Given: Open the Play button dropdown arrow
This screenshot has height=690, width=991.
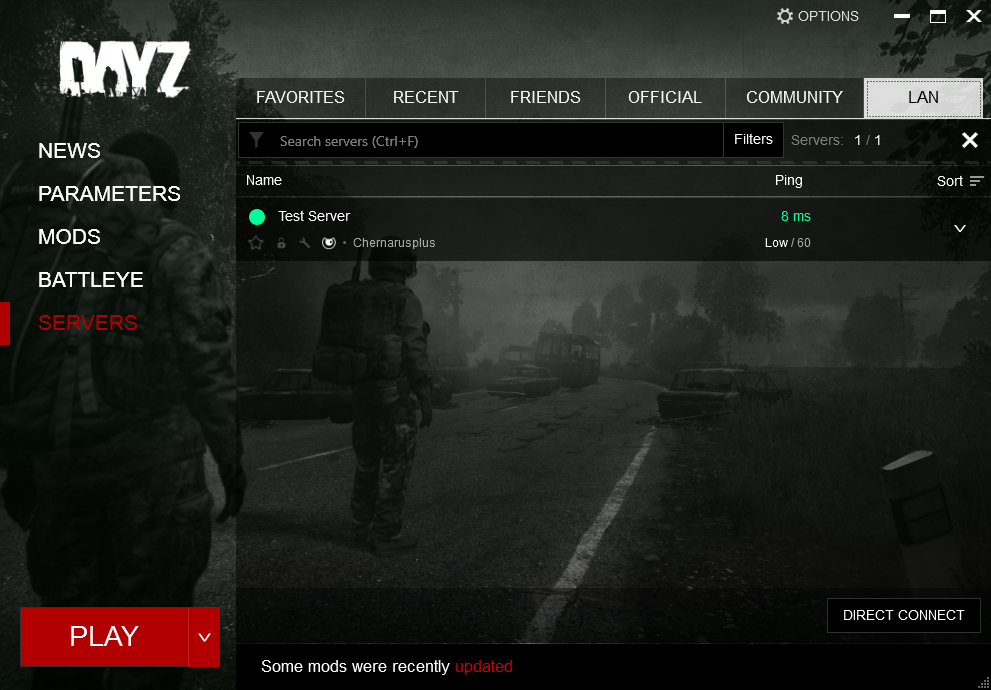Looking at the screenshot, I should (204, 637).
